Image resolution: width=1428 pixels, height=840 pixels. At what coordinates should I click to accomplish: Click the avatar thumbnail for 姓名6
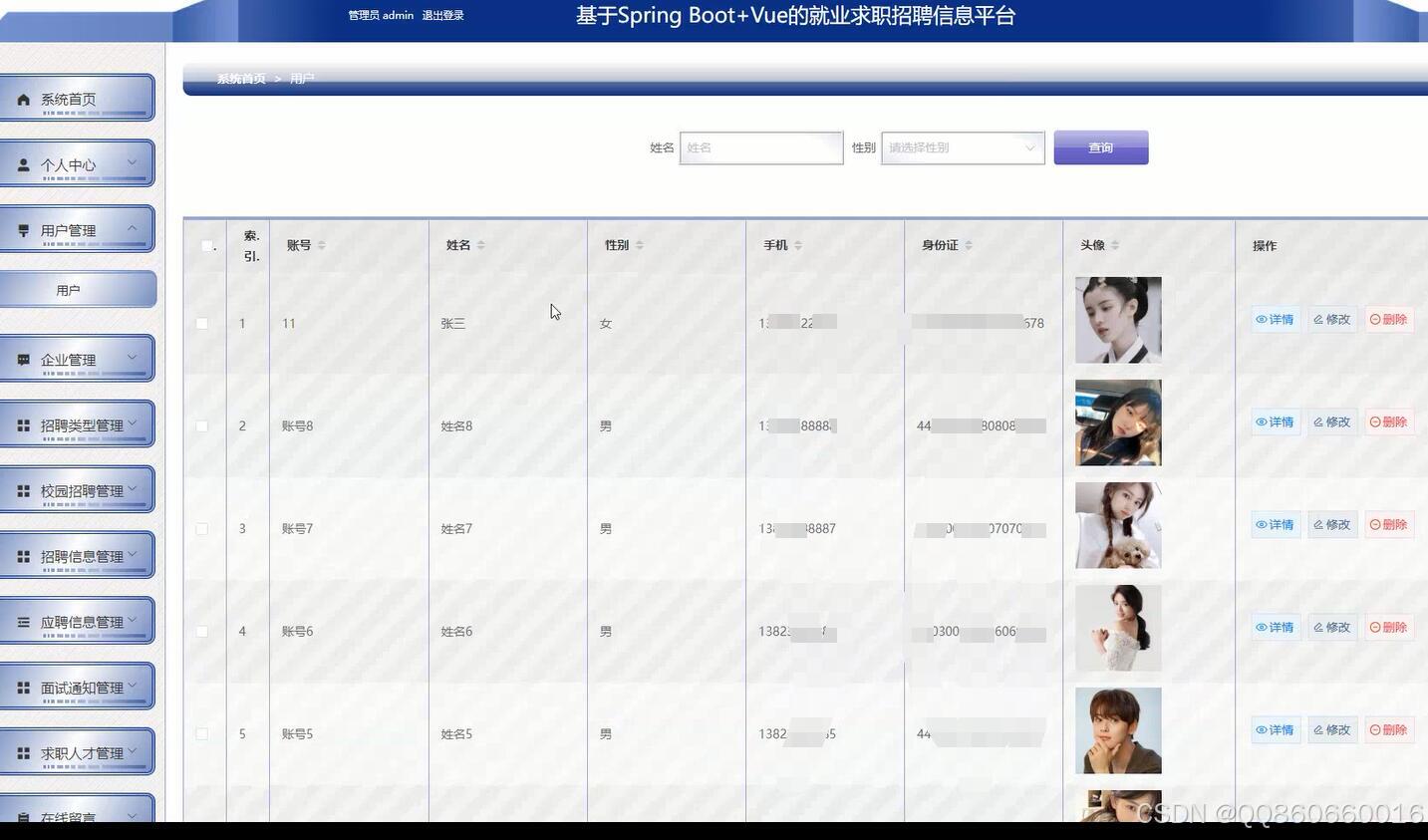tap(1118, 628)
